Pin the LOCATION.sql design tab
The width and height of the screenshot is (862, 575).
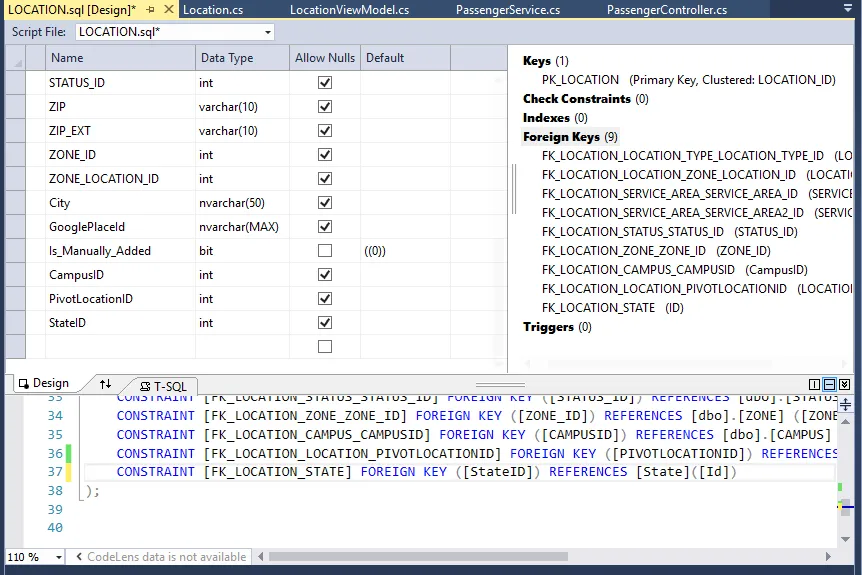(150, 9)
